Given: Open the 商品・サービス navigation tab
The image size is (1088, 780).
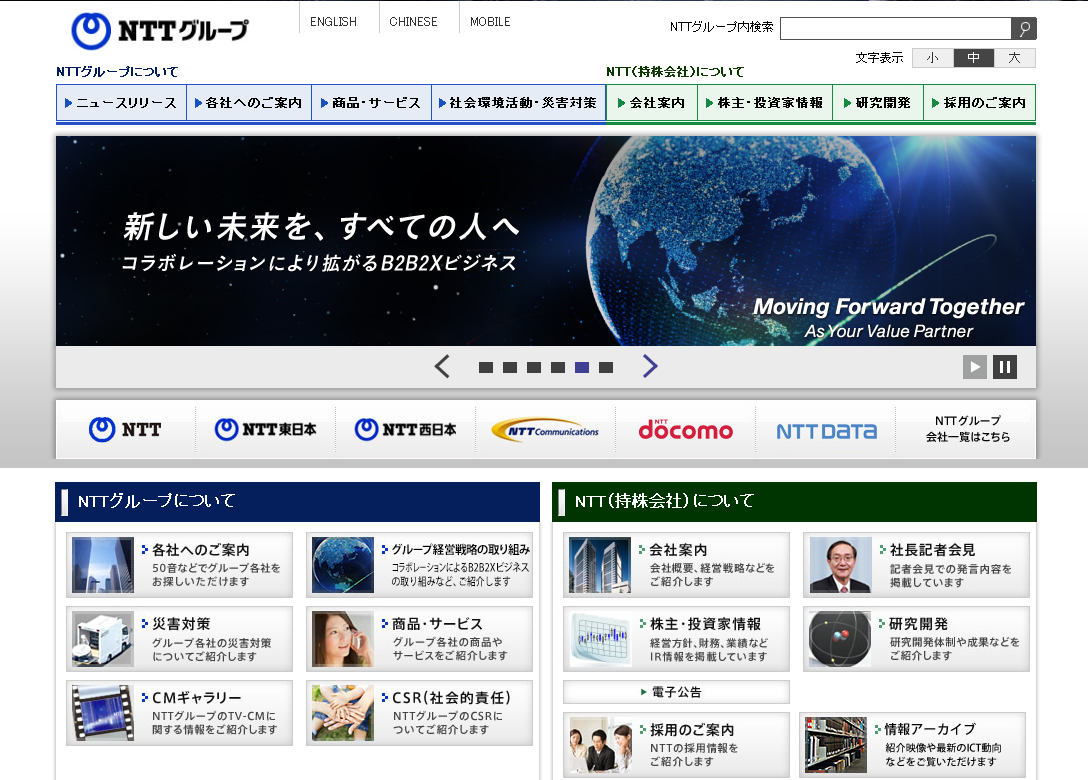Looking at the screenshot, I should coord(371,103).
